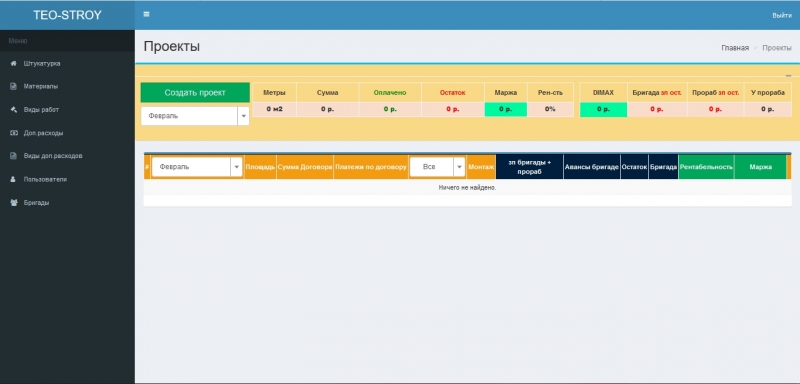Click the Метры summary header
This screenshot has width=800, height=384.
tap(274, 93)
